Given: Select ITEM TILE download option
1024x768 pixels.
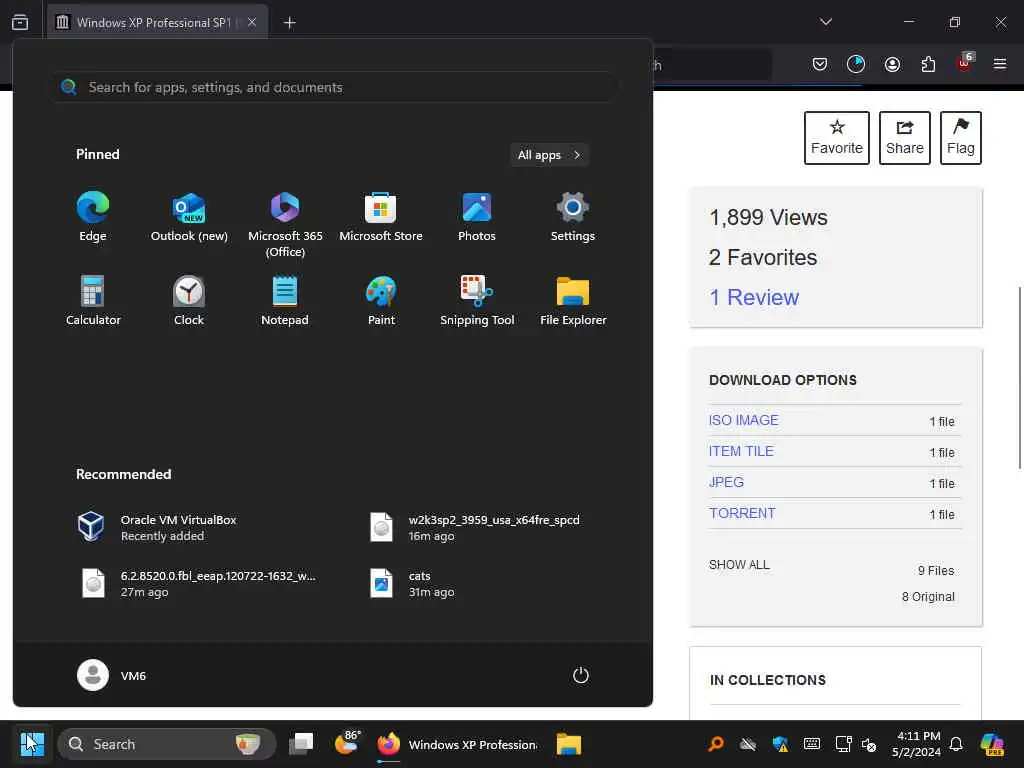Looking at the screenshot, I should tap(741, 451).
